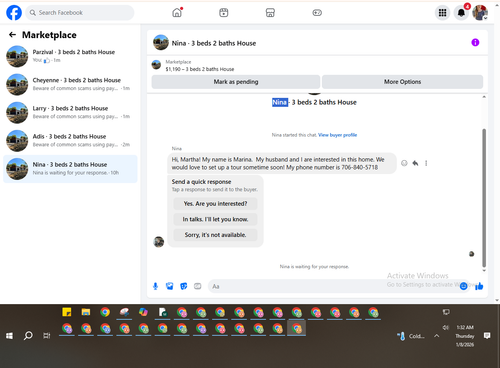Click the More Options button
Screen dimensions: 500x368
pos(402,82)
